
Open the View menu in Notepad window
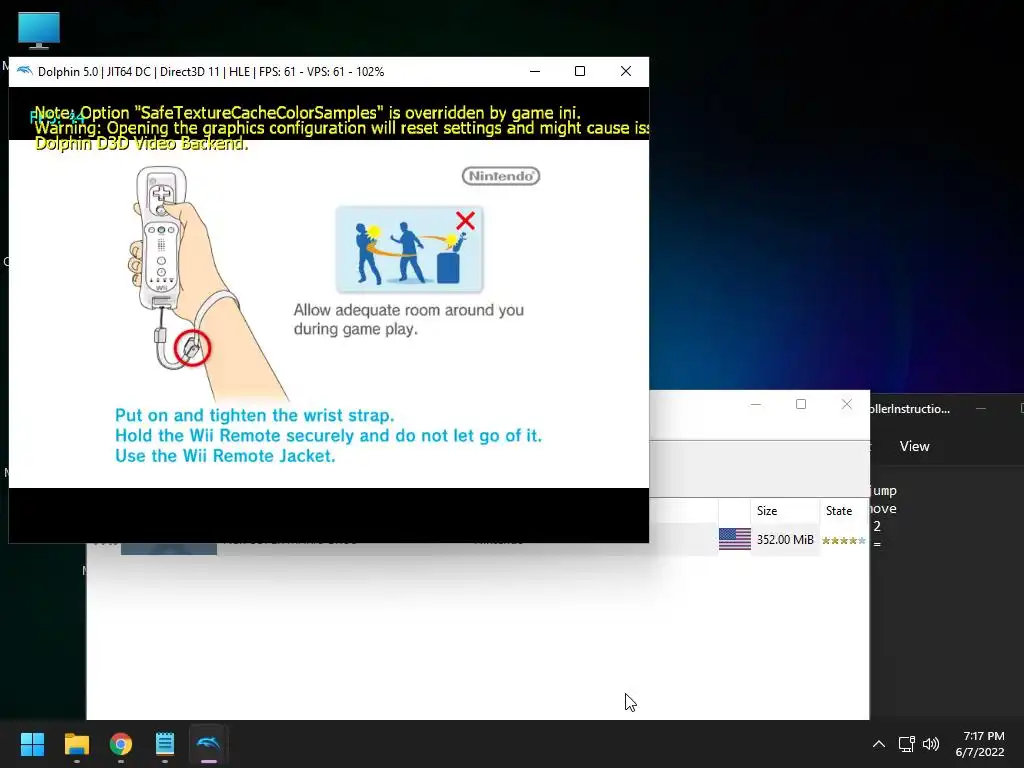tap(914, 446)
